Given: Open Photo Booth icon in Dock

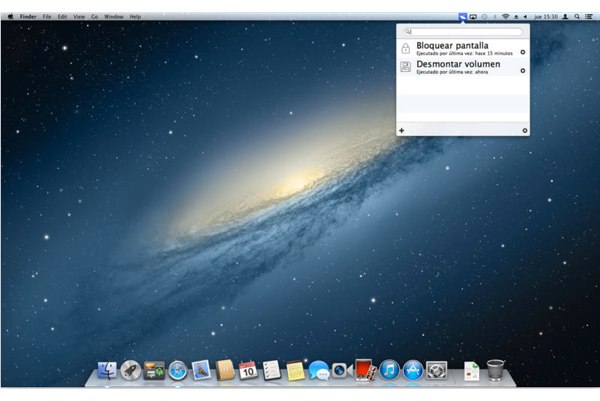Looking at the screenshot, I should [x=365, y=370].
